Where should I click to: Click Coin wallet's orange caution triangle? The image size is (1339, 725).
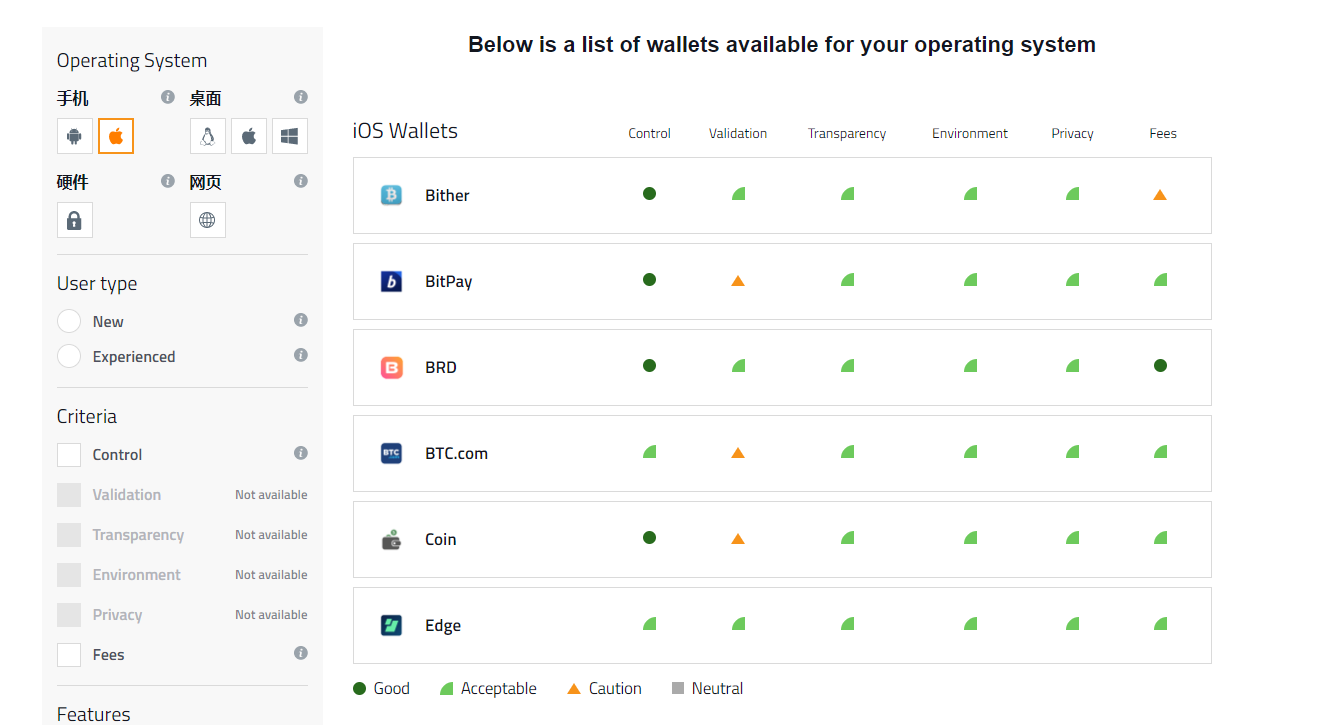coord(738,539)
